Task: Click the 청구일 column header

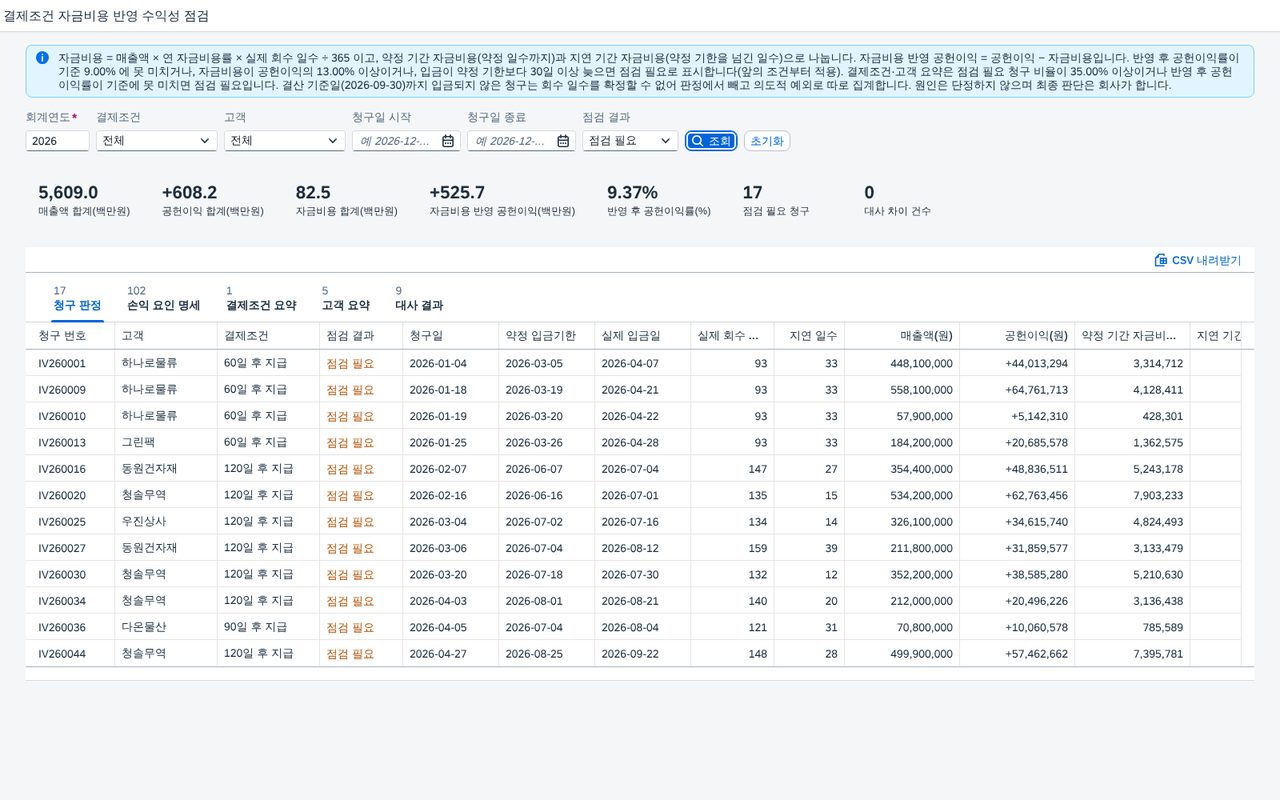Action: (451, 336)
